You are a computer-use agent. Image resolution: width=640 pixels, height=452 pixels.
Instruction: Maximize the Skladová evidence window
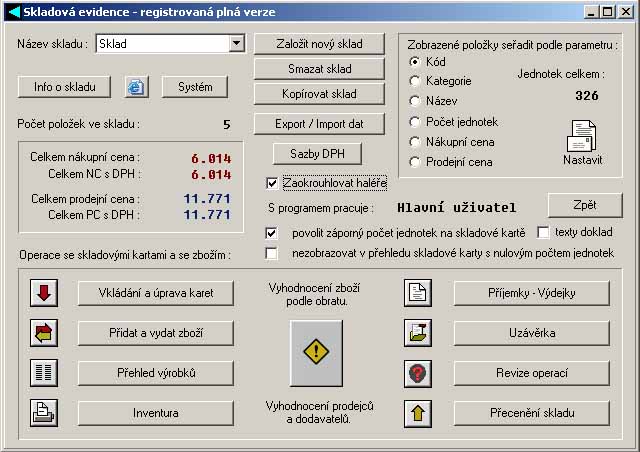click(607, 12)
